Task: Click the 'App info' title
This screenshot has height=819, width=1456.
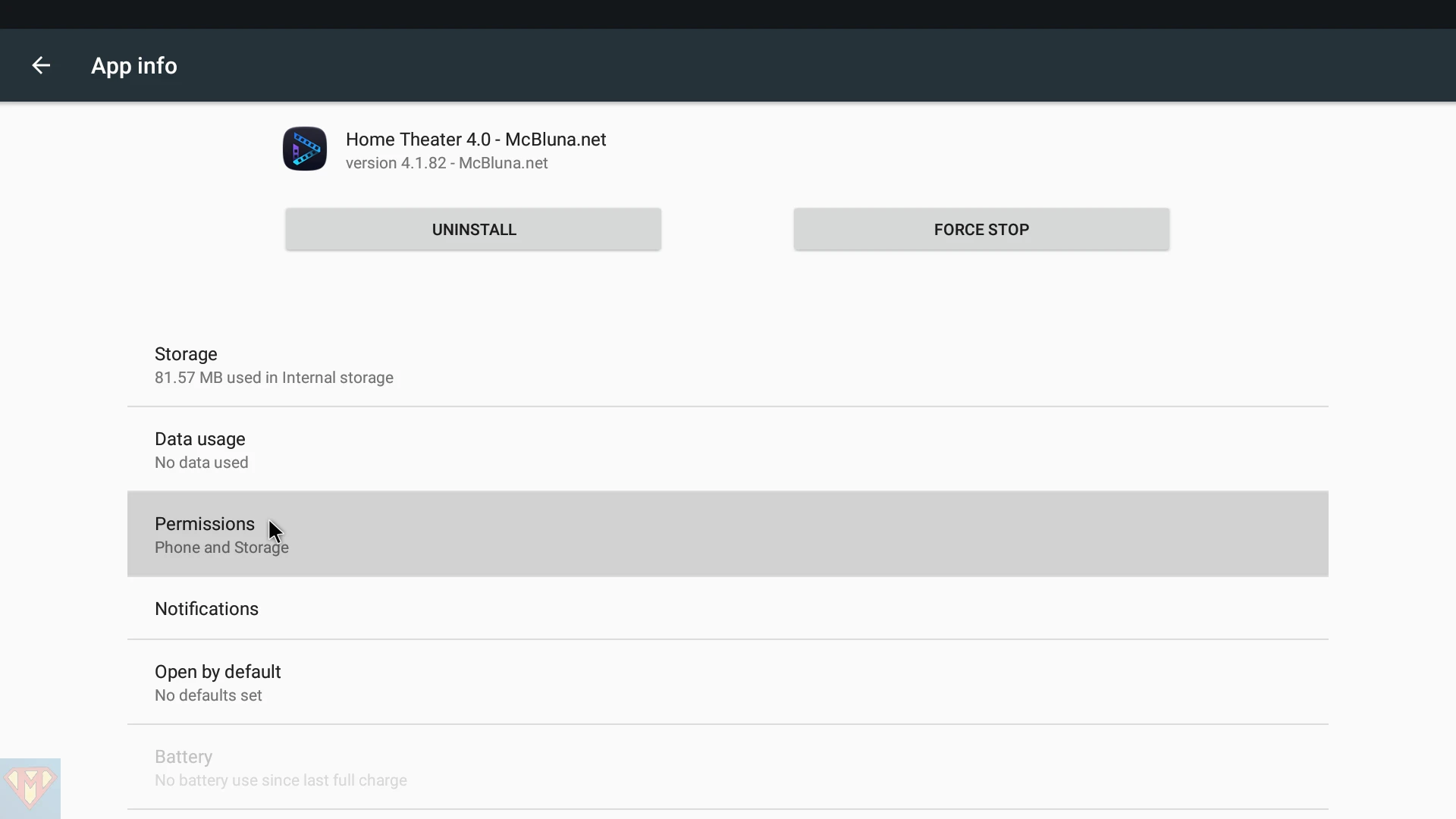Action: point(134,66)
